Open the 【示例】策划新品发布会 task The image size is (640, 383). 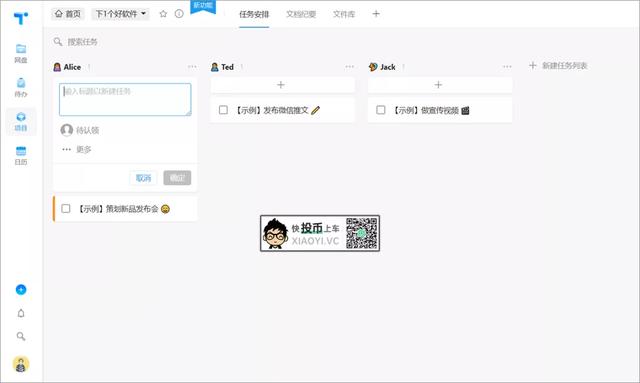click(x=124, y=209)
